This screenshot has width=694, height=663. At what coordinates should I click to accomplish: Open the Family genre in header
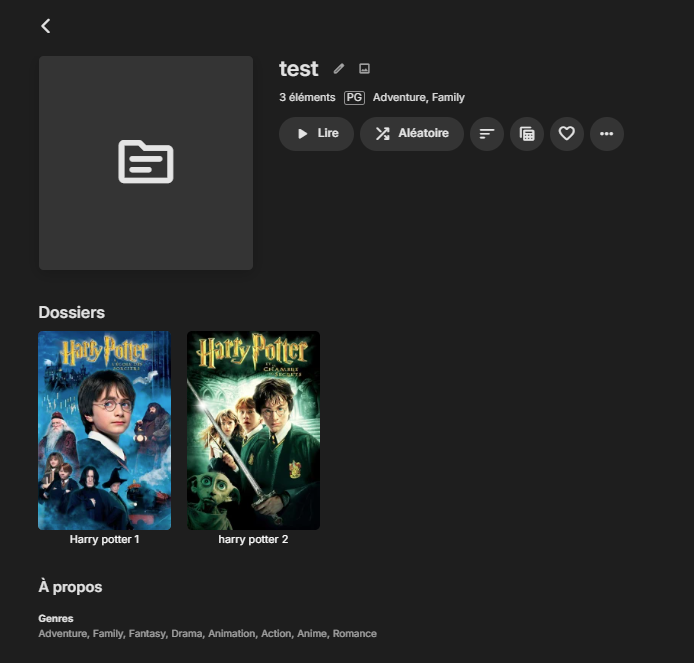click(448, 97)
